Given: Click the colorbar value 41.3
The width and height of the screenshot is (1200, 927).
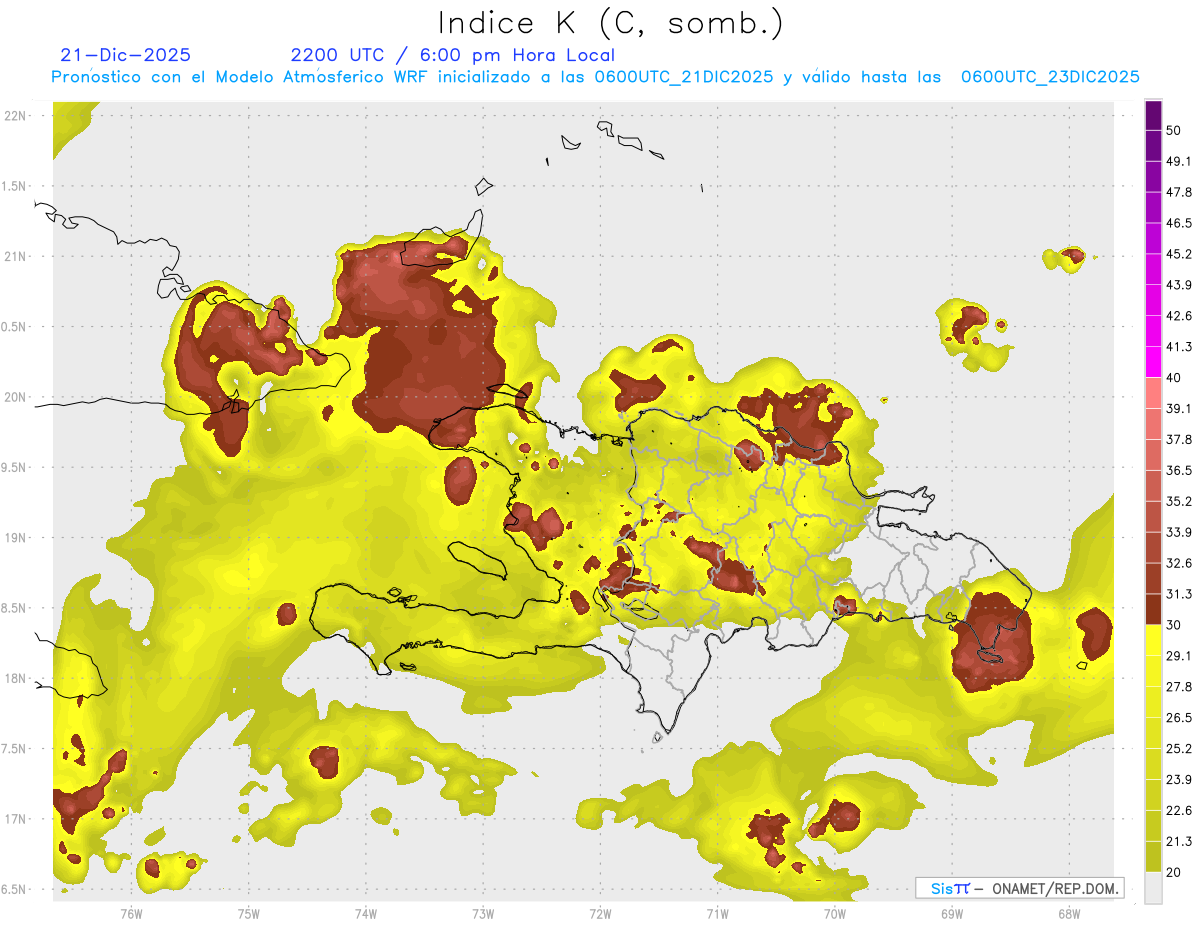Looking at the screenshot, I should (1179, 348).
